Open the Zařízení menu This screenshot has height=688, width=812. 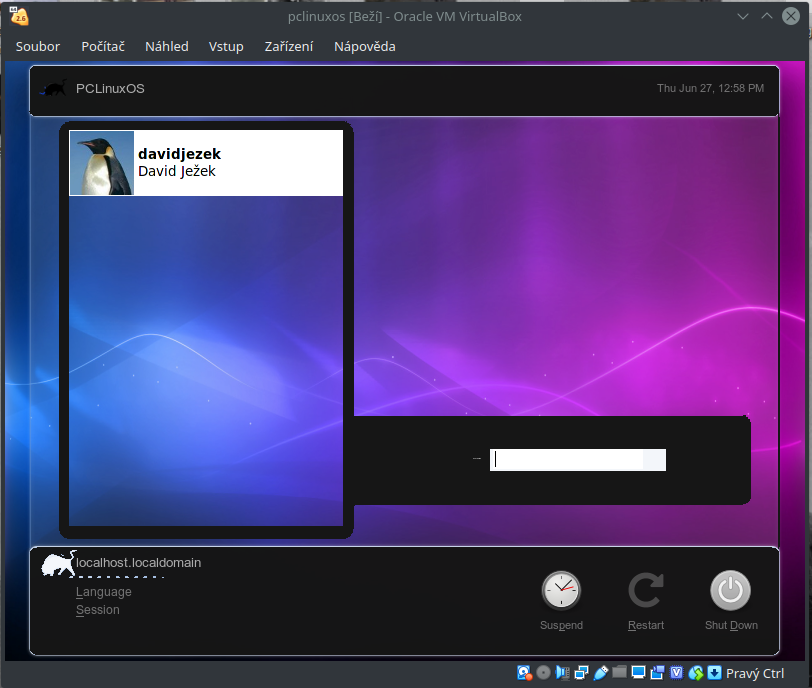[x=288, y=46]
